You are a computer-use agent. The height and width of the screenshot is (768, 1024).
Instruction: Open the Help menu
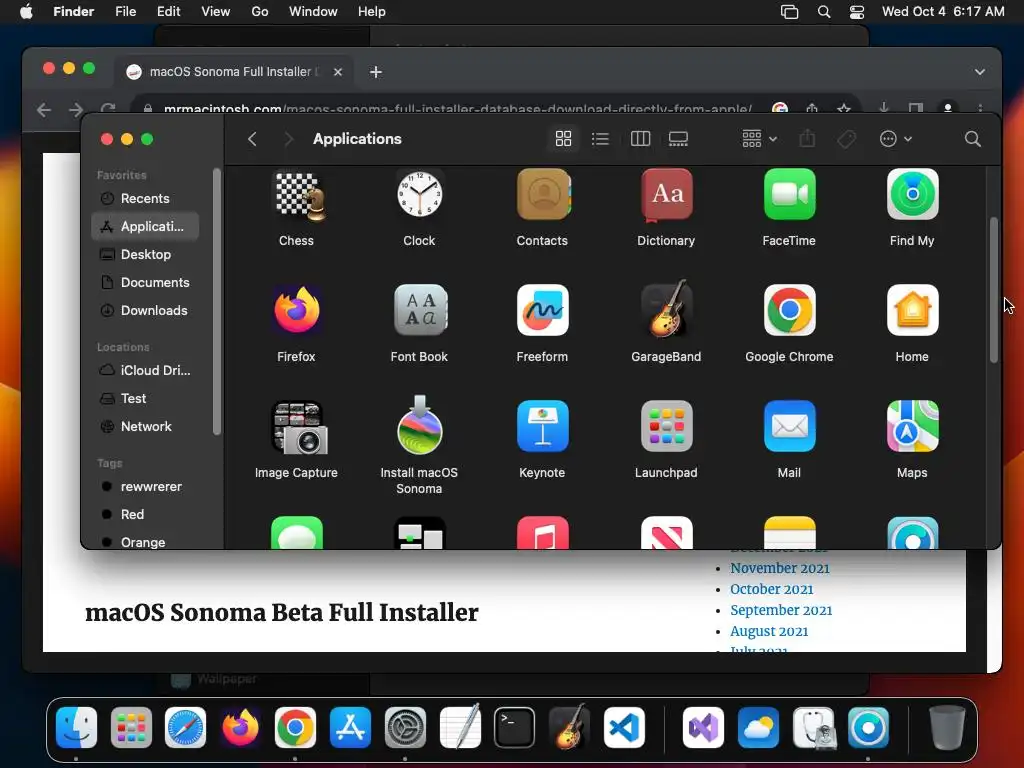tap(372, 12)
